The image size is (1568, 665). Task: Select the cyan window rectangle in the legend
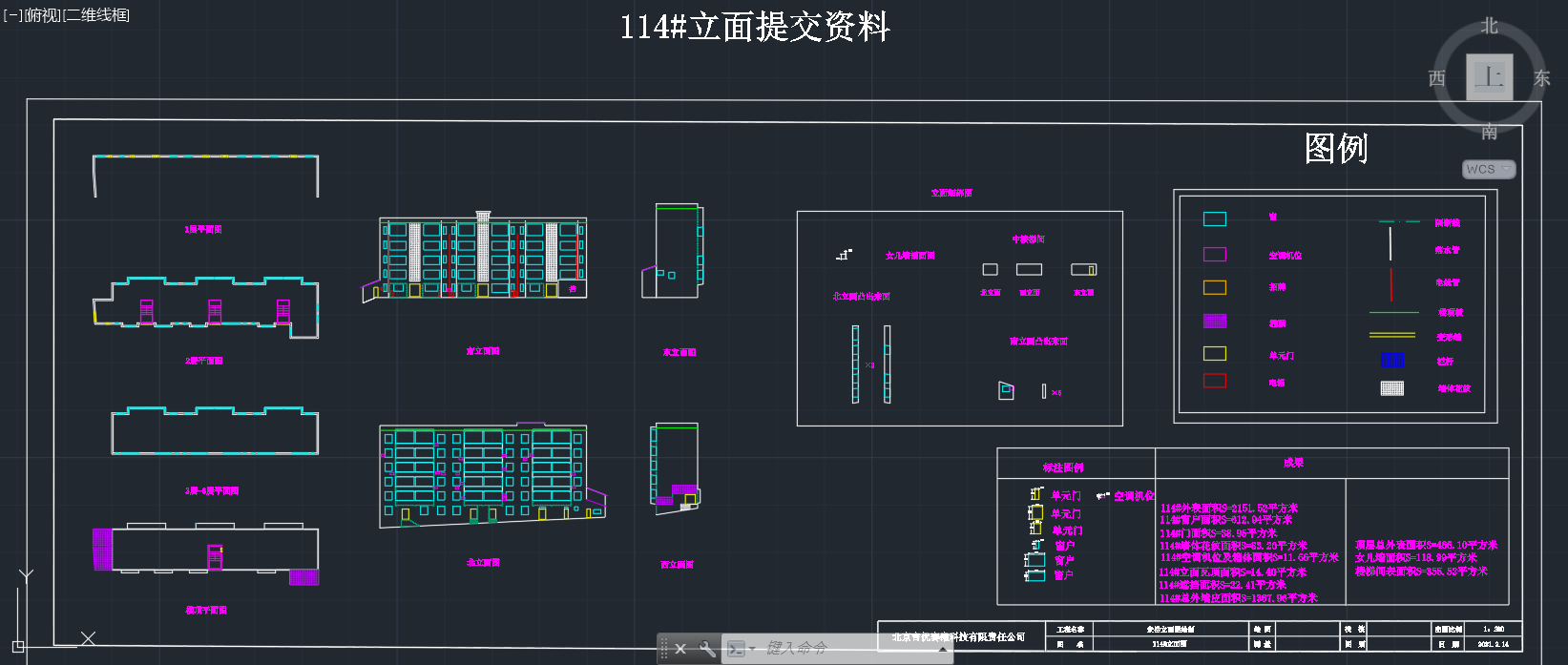click(1214, 219)
